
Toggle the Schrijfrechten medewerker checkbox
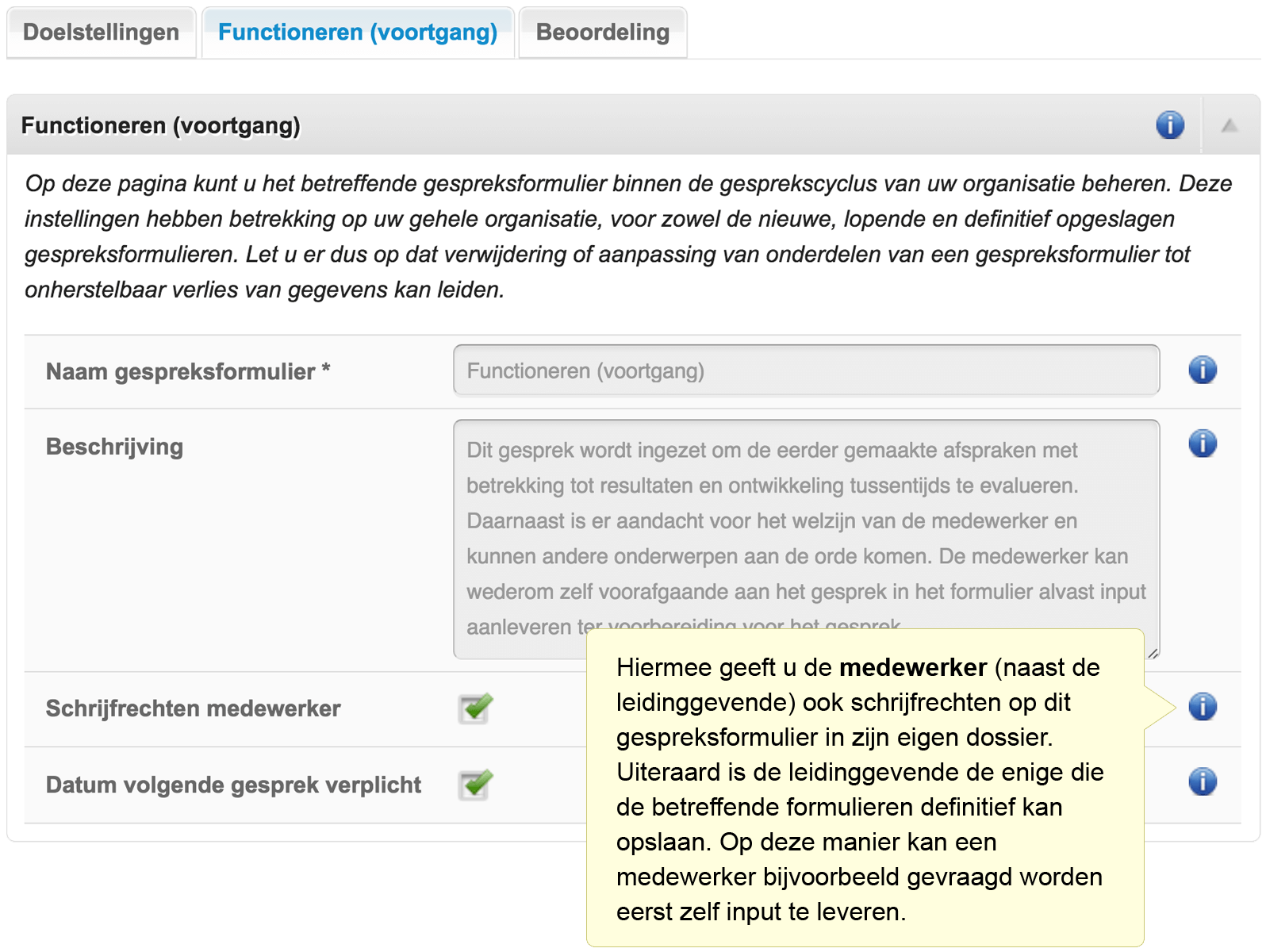[x=475, y=708]
